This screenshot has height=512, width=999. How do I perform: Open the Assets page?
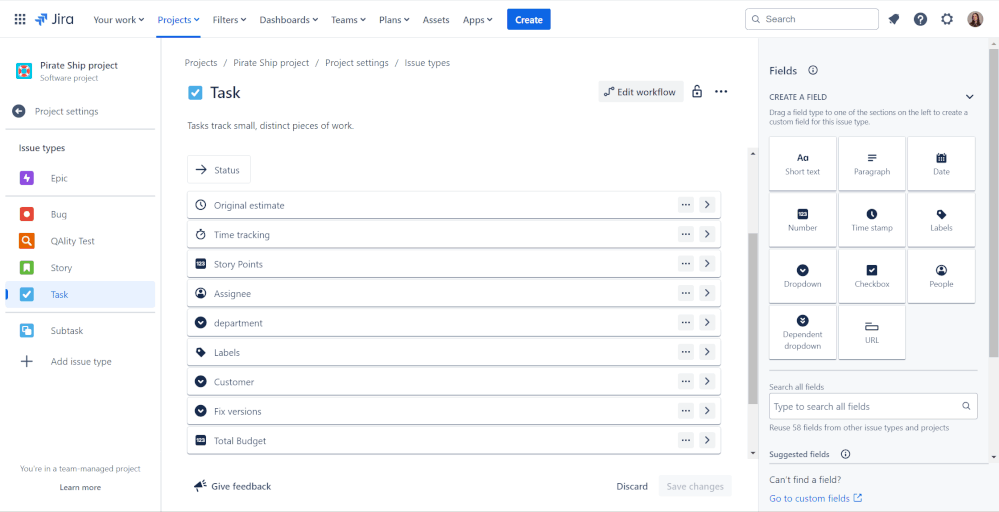click(436, 20)
